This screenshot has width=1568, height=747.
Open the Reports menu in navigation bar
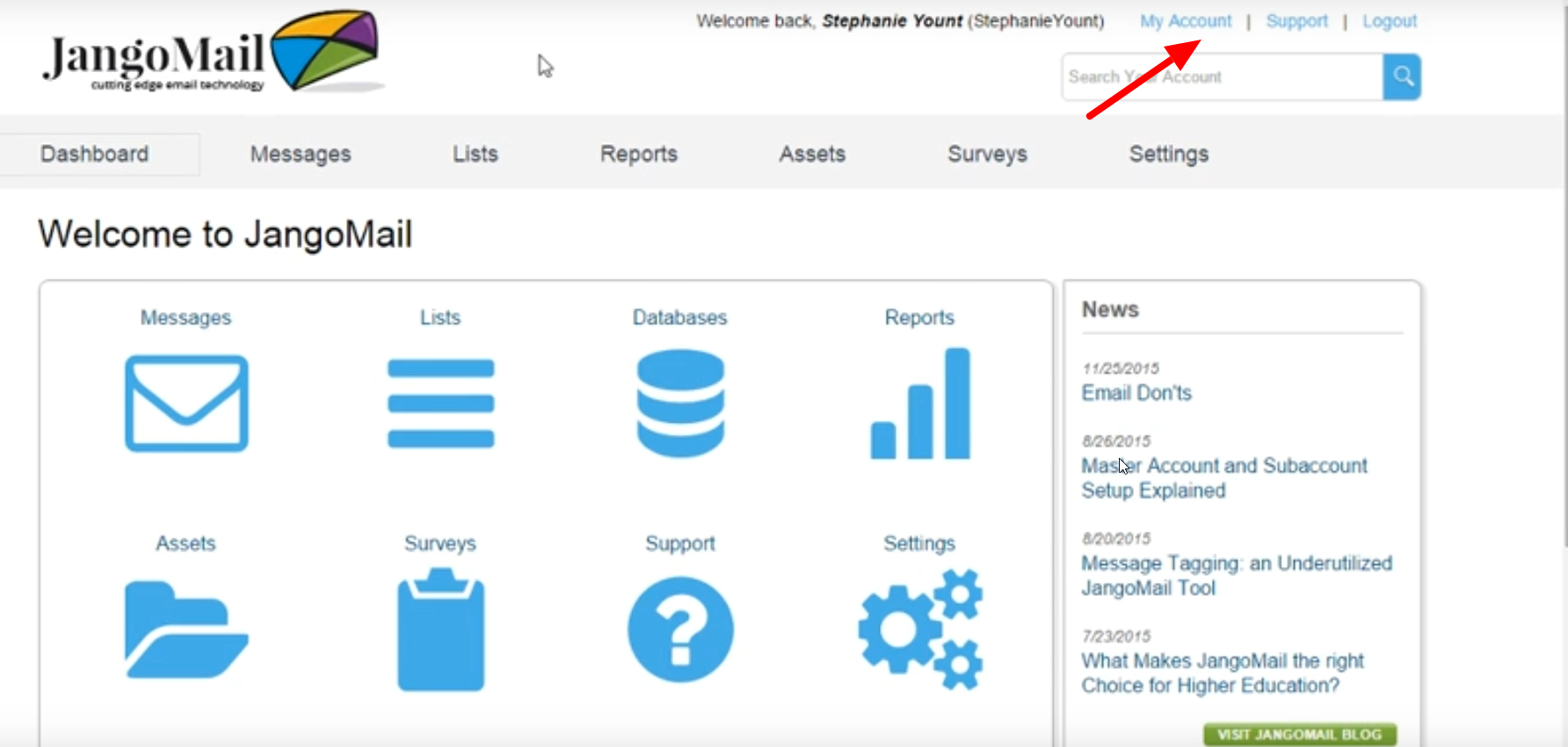[x=639, y=154]
